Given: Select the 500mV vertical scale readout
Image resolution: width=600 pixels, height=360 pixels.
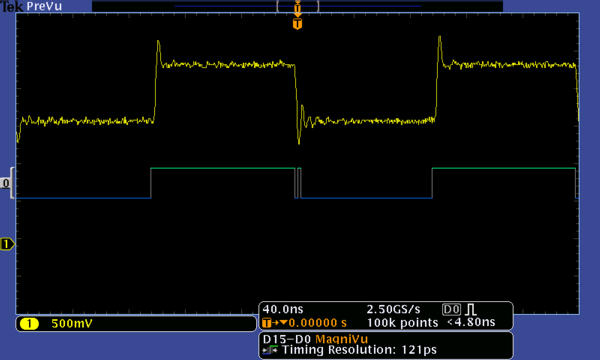Looking at the screenshot, I should [x=72, y=324].
